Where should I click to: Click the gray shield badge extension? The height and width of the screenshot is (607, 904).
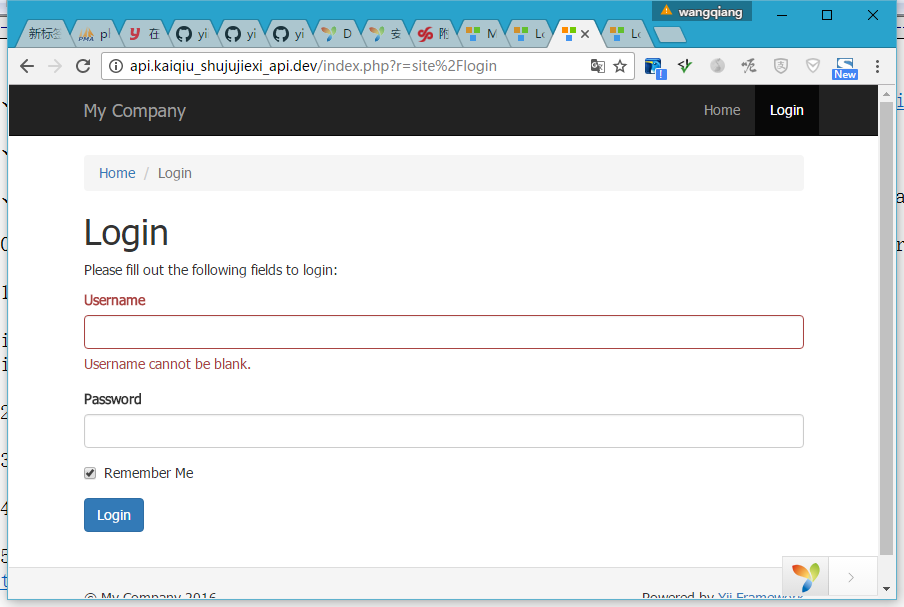click(781, 66)
